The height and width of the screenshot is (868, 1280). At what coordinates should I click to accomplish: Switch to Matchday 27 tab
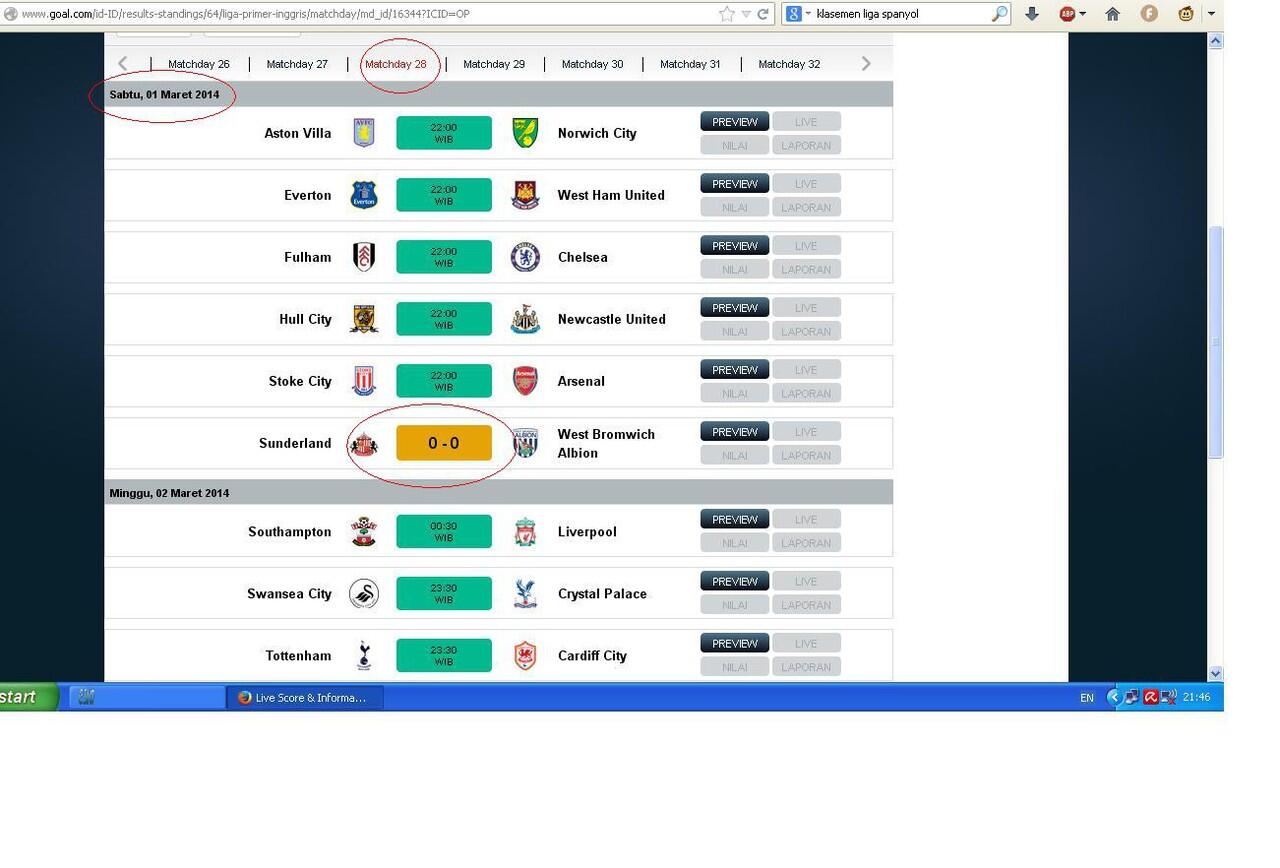pos(297,64)
